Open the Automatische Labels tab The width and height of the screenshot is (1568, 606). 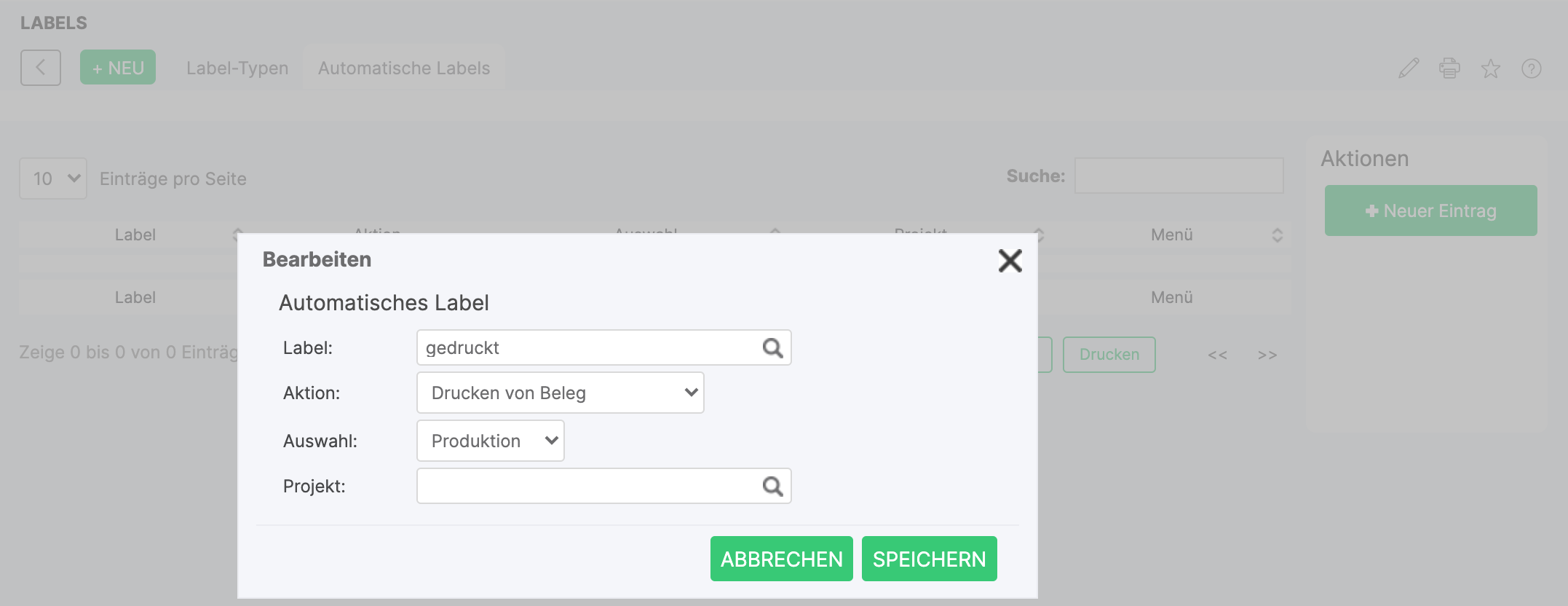(404, 68)
